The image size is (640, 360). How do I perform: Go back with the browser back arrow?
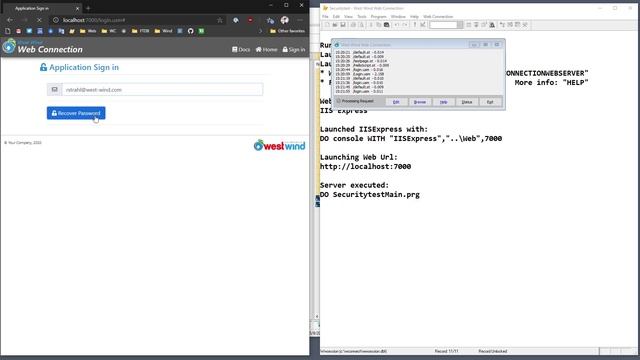[x=10, y=20]
